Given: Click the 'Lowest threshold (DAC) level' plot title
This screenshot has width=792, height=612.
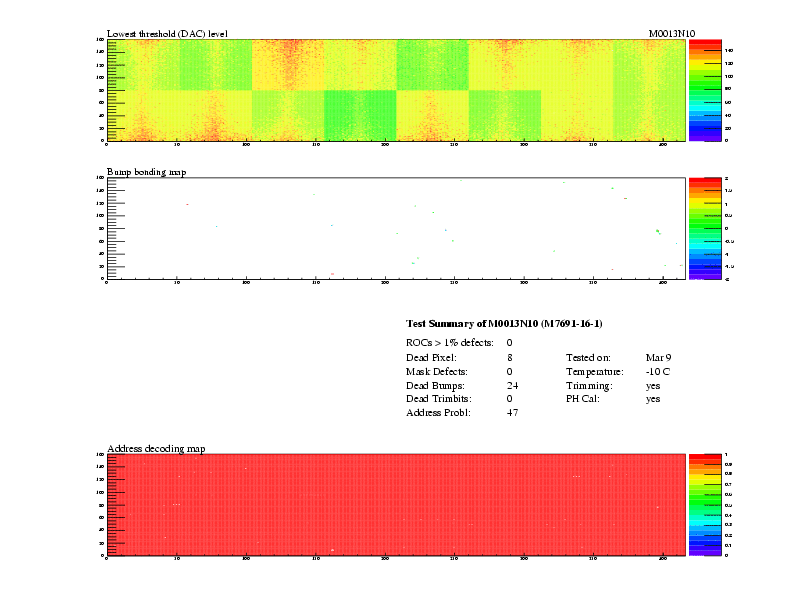Looking at the screenshot, I should coord(167,34).
